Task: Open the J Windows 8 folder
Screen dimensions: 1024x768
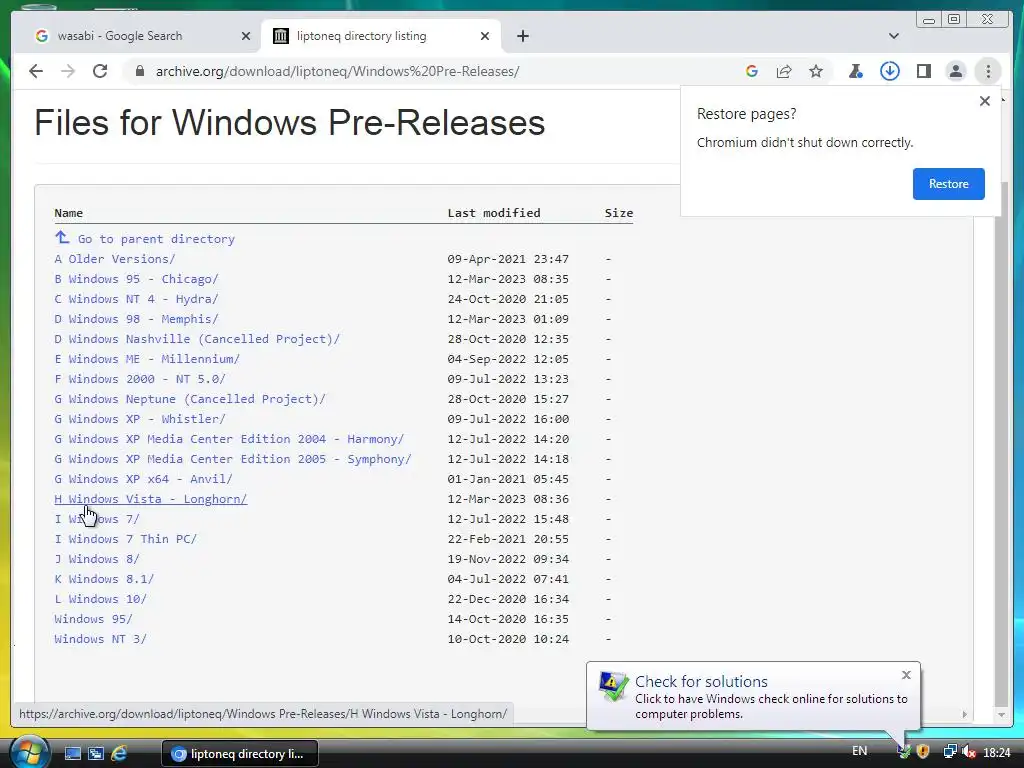Action: 97,559
